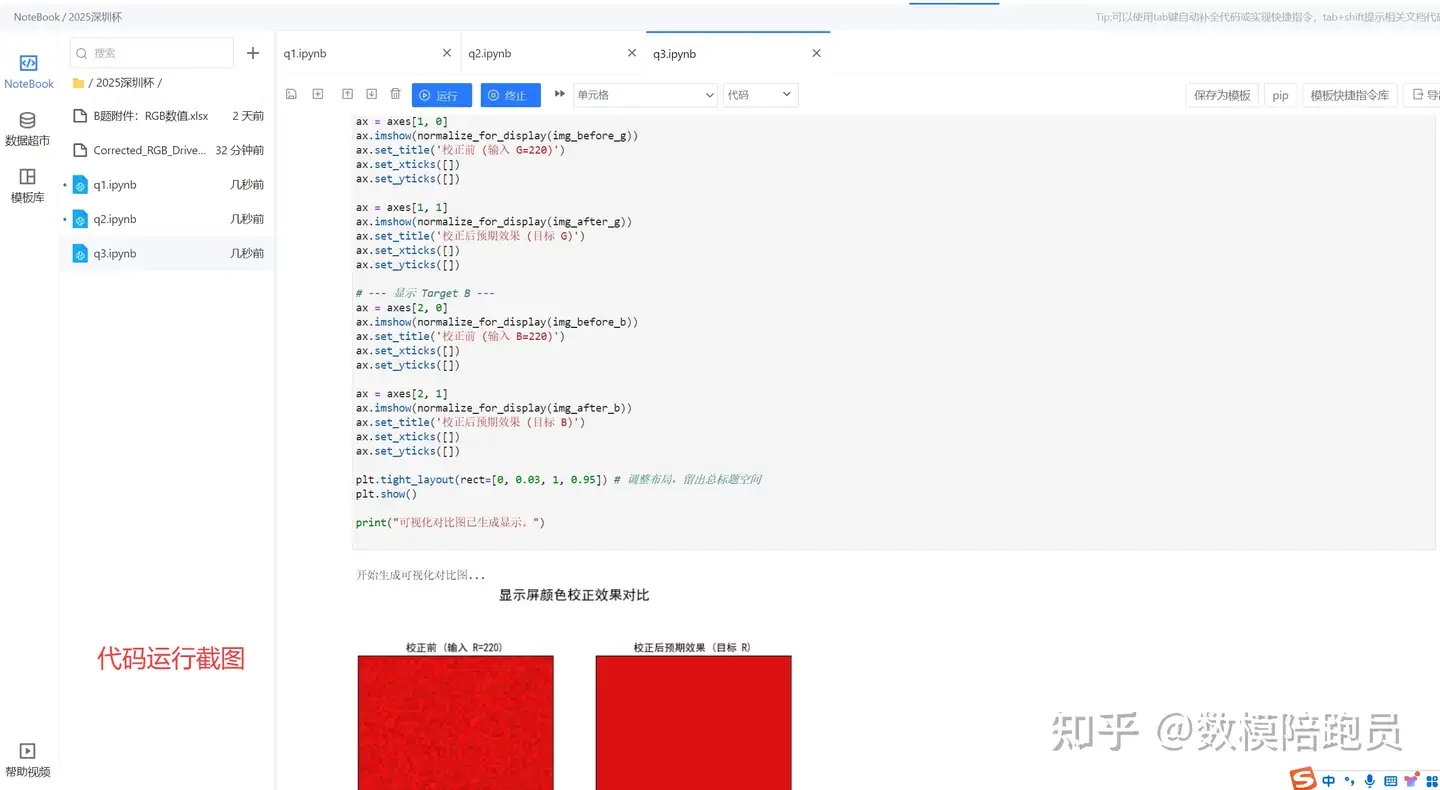Click the export button at toolbar right edge
1440x790 pixels.
point(1422,95)
